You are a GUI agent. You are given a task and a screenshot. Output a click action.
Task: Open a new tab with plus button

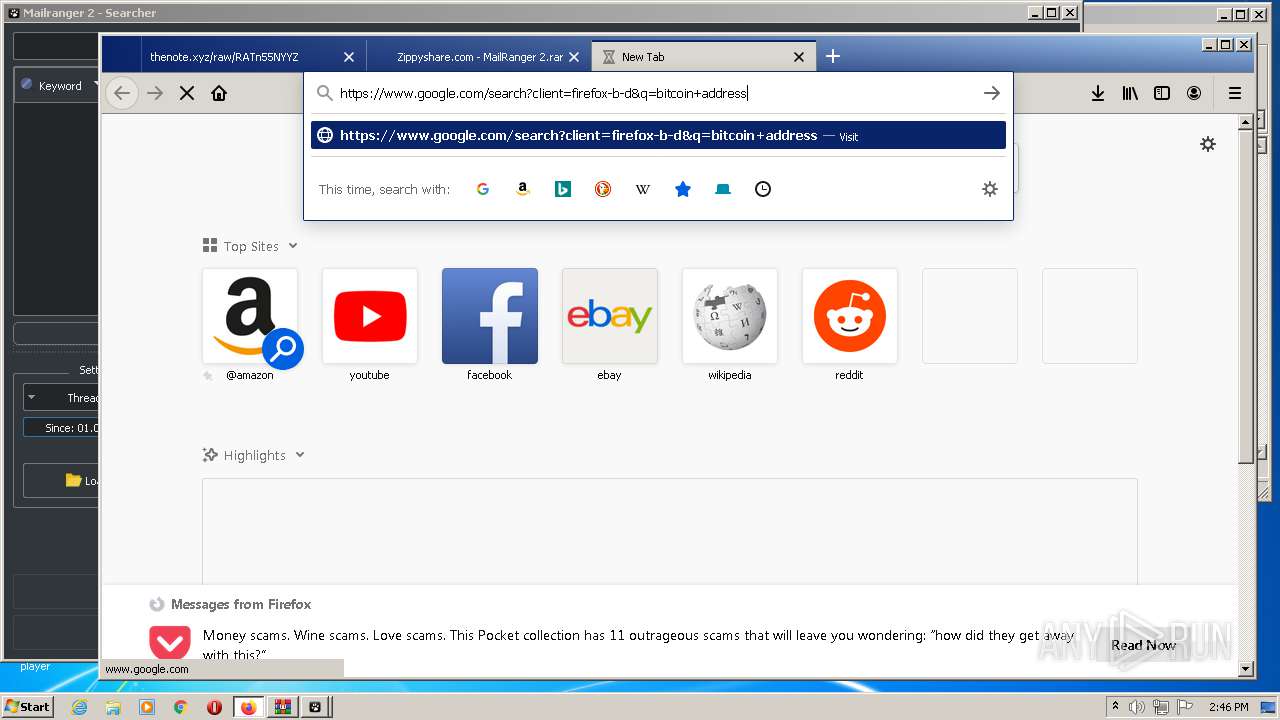833,56
